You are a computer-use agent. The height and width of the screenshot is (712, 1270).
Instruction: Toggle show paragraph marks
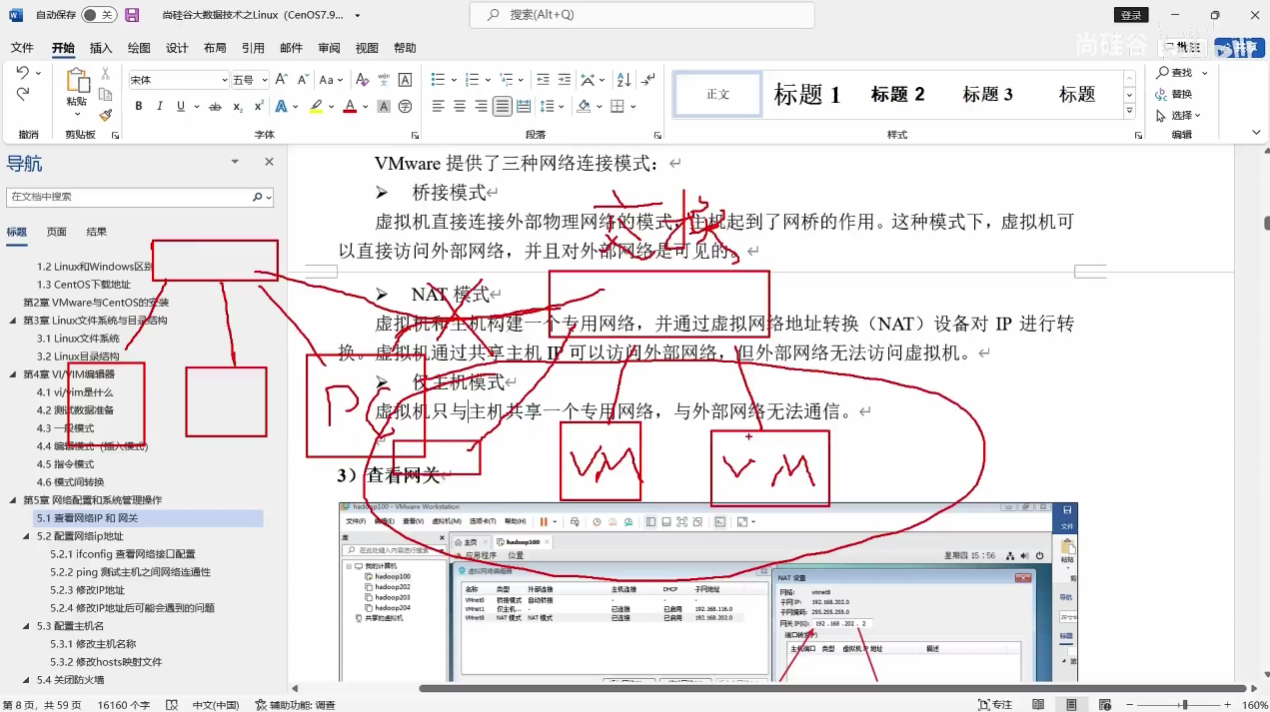pos(649,80)
